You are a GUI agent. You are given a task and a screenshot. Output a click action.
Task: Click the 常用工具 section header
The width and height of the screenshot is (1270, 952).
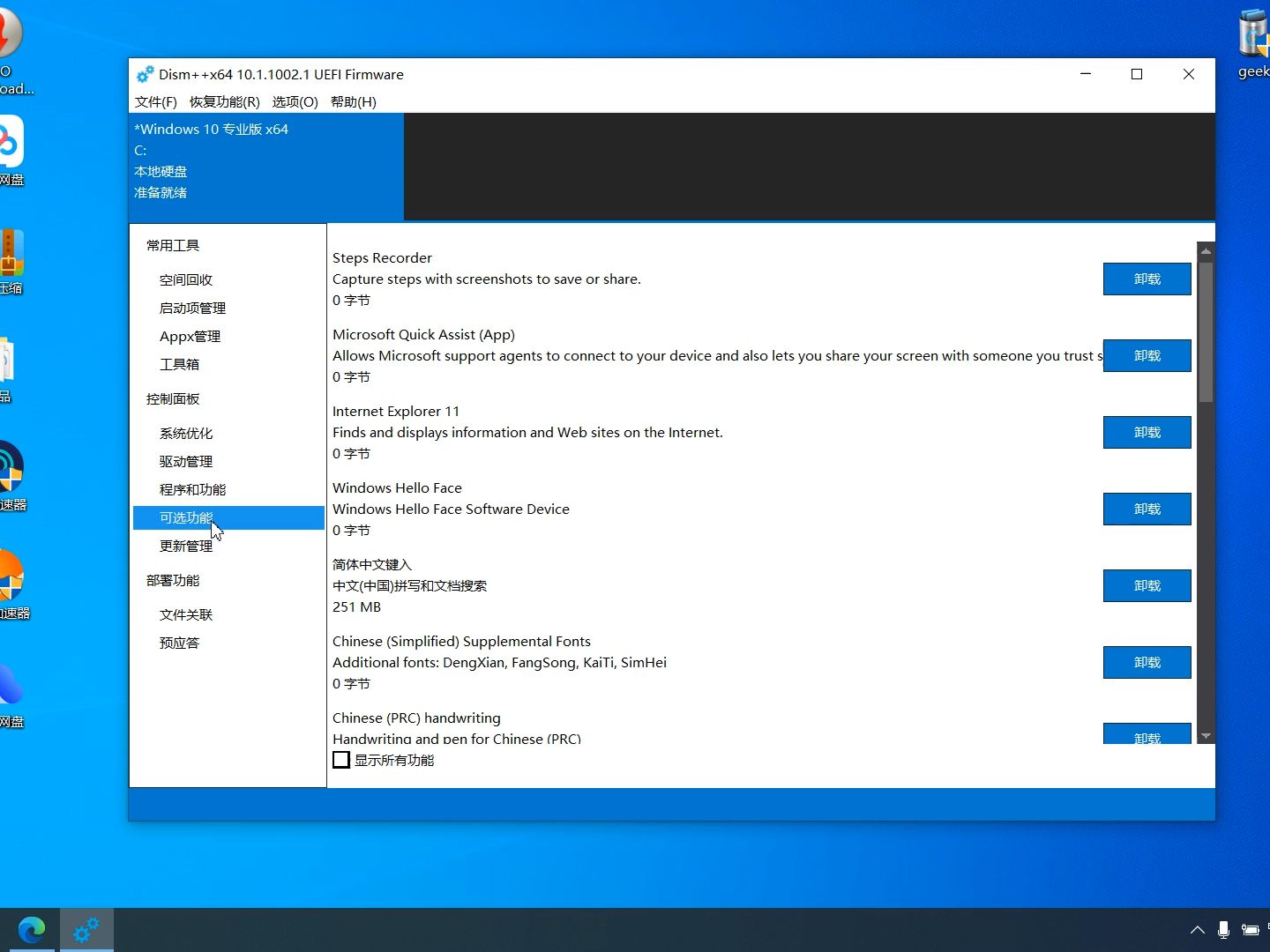click(x=173, y=246)
